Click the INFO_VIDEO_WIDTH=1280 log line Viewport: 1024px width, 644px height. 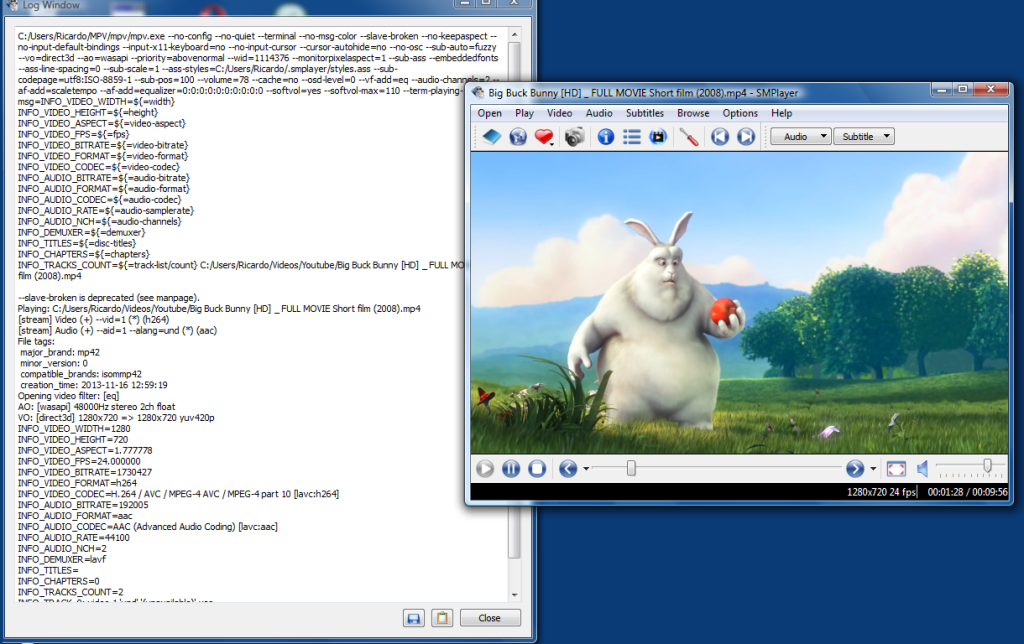(74, 428)
